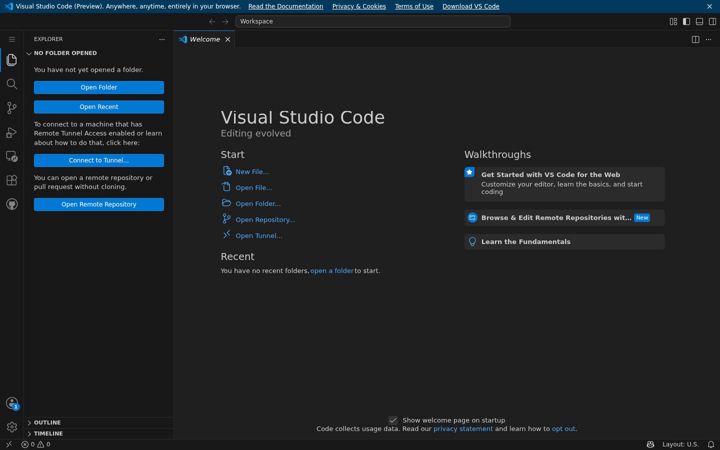Open editor More Actions ellipsis
This screenshot has width=720, height=450.
pyautogui.click(x=709, y=39)
